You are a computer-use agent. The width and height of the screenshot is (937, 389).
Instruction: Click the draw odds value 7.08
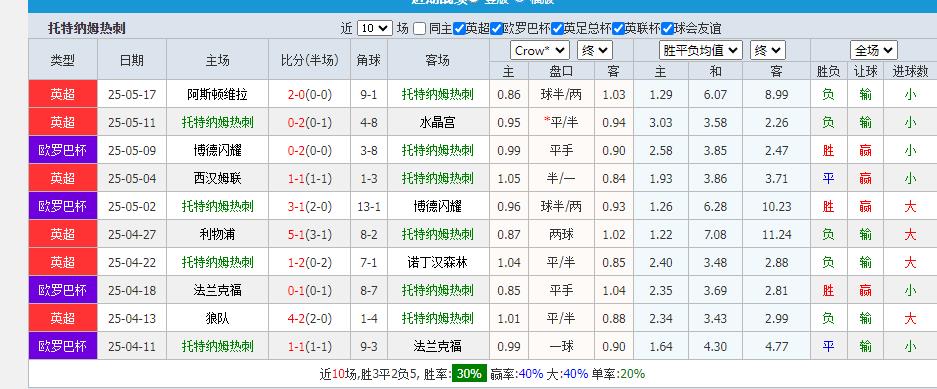tap(715, 234)
